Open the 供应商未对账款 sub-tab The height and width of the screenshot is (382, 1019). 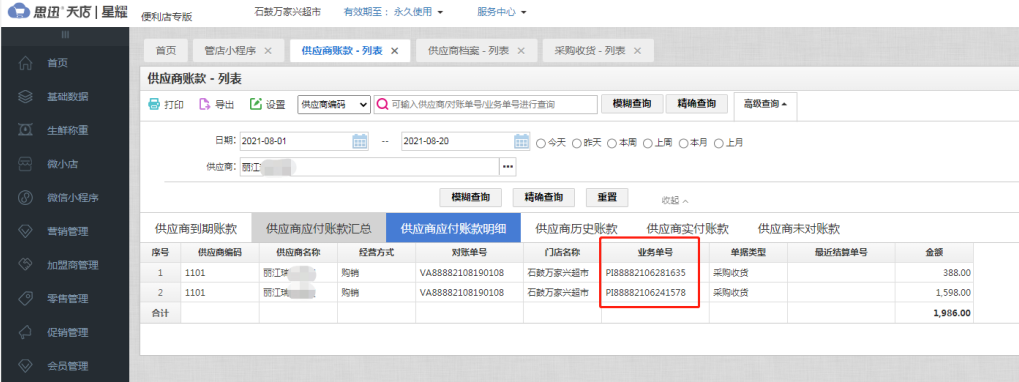click(x=799, y=228)
